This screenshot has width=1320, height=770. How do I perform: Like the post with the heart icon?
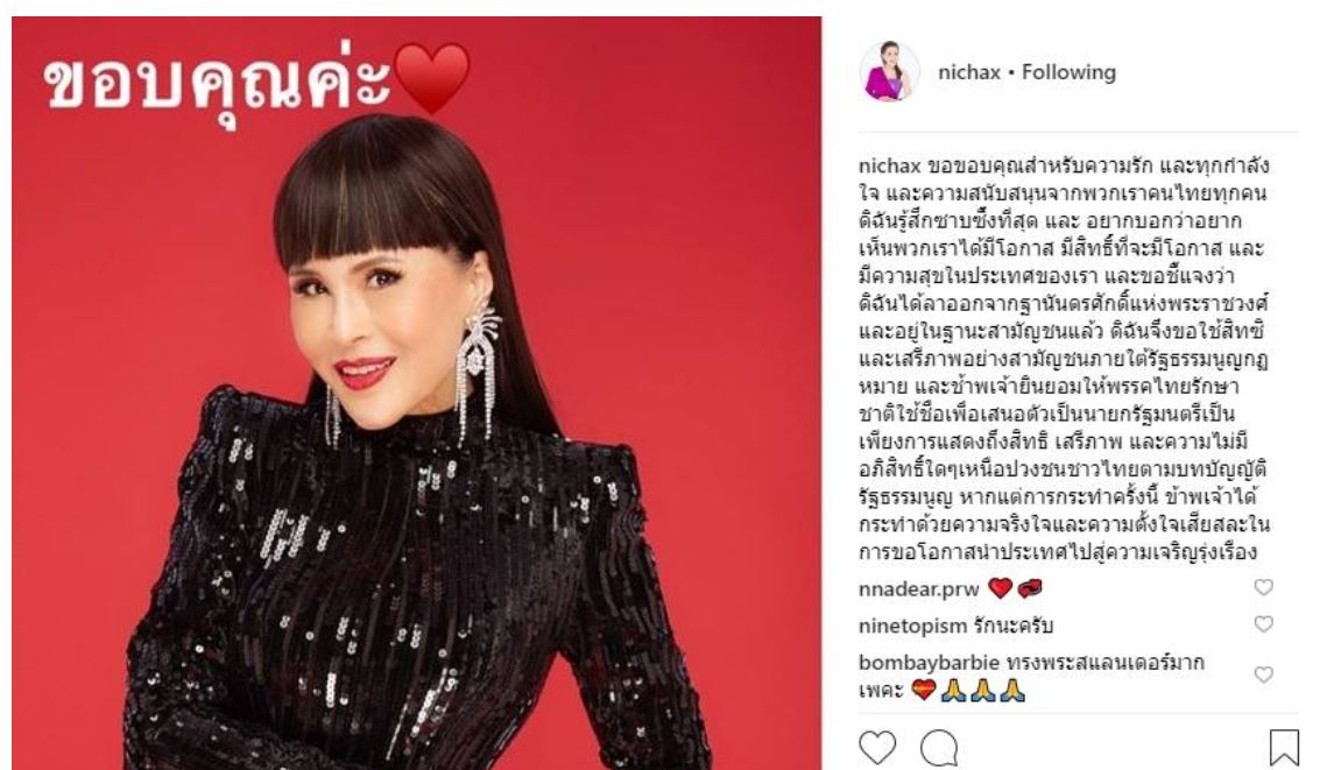(878, 748)
